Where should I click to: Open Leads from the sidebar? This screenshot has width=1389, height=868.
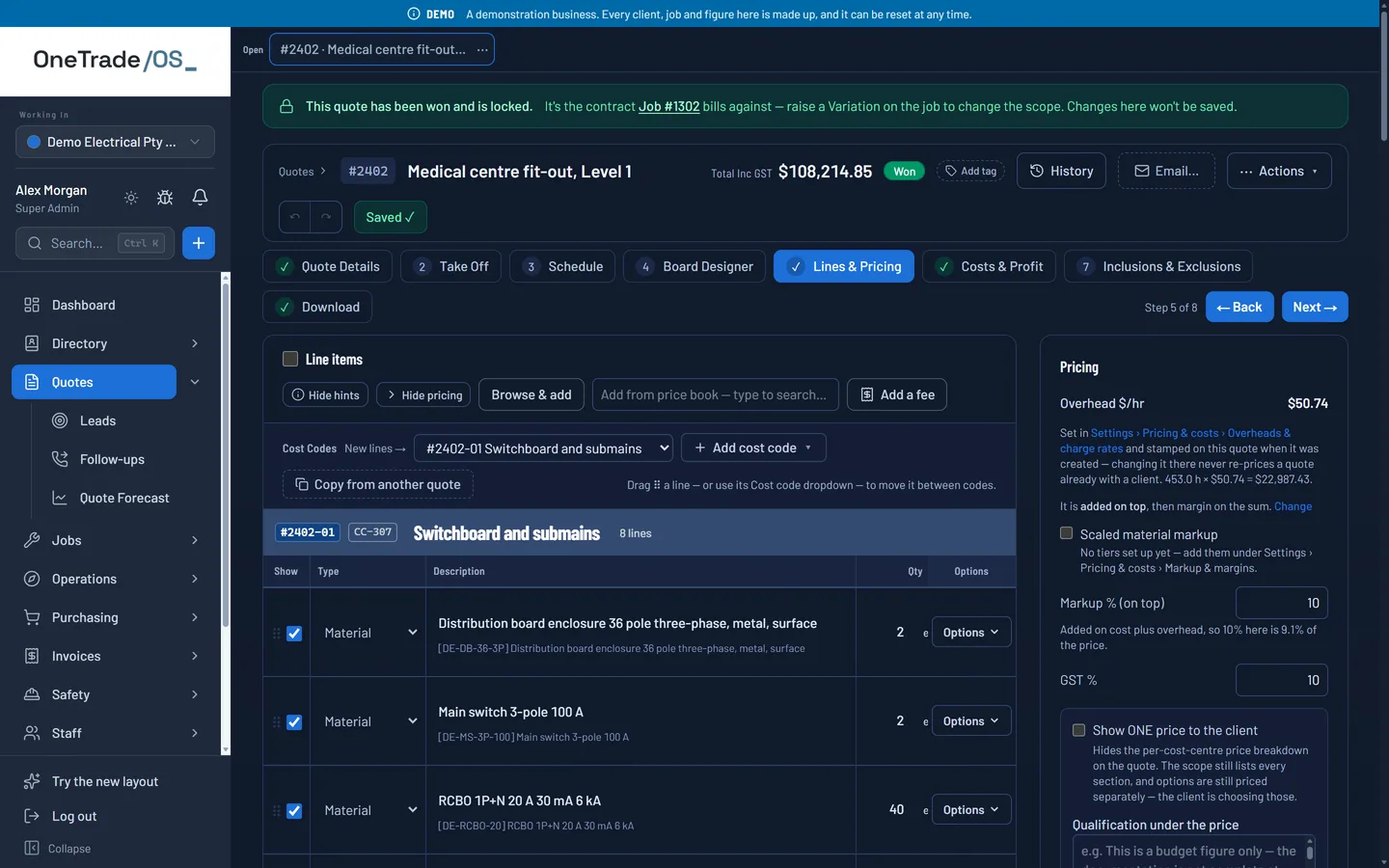[97, 420]
